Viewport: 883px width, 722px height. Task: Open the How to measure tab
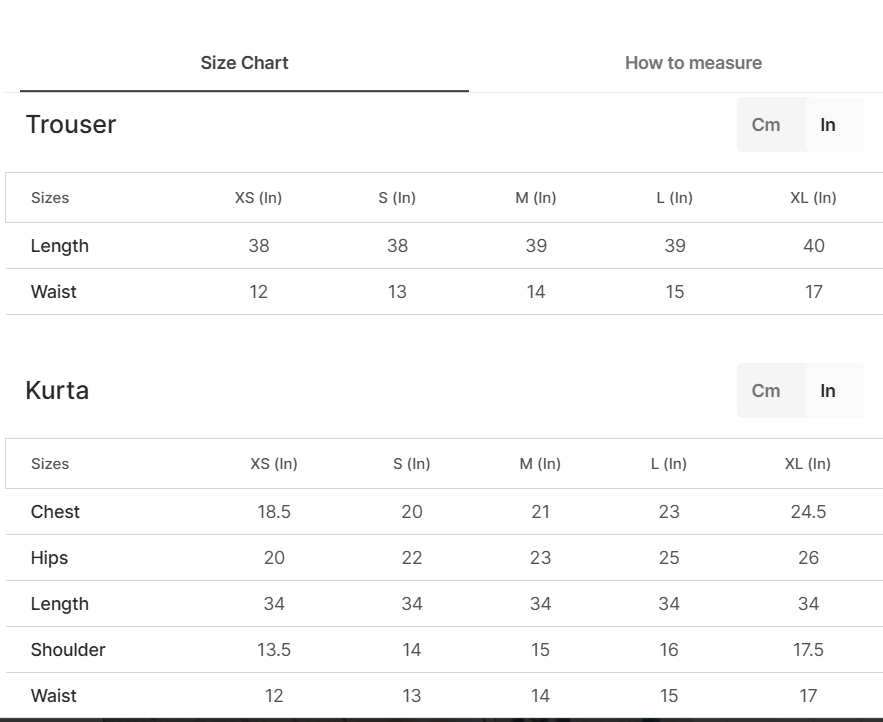693,63
